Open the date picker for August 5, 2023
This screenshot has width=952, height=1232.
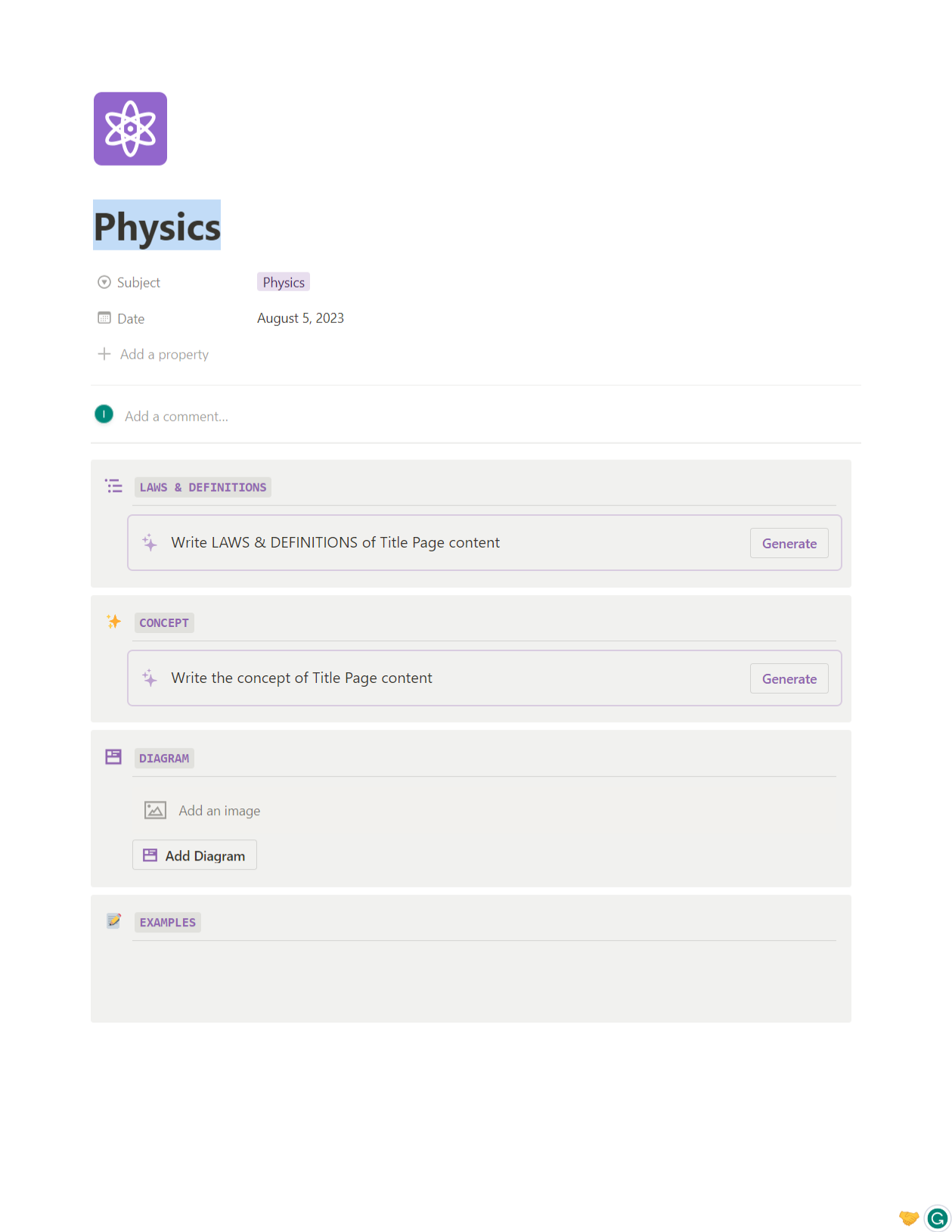(x=300, y=318)
